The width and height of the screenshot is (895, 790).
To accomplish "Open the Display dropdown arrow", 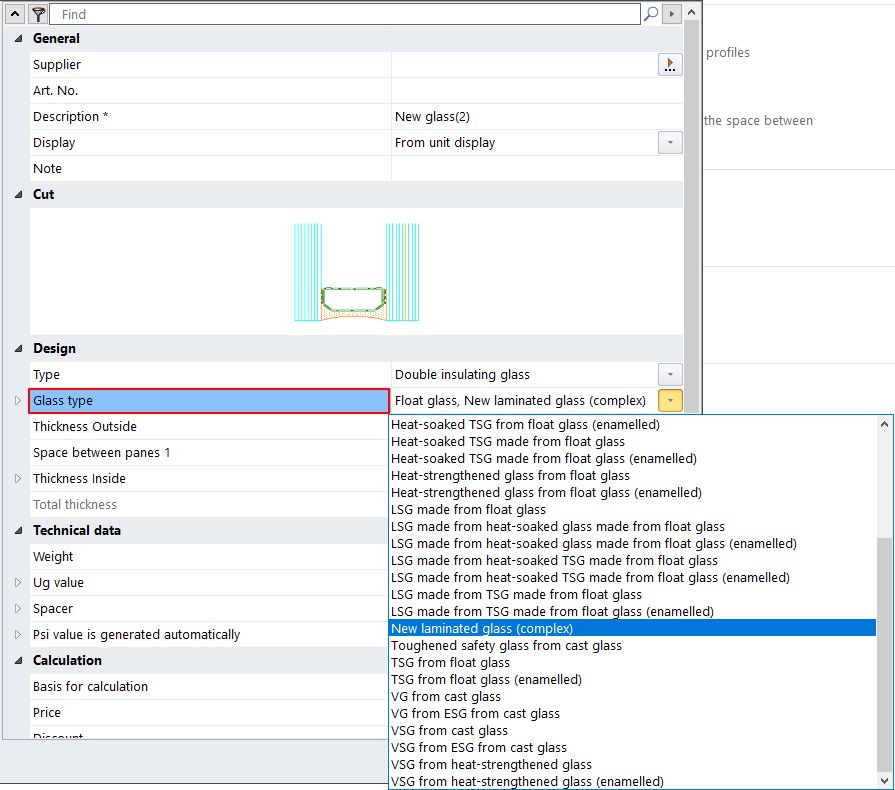I will [x=669, y=143].
